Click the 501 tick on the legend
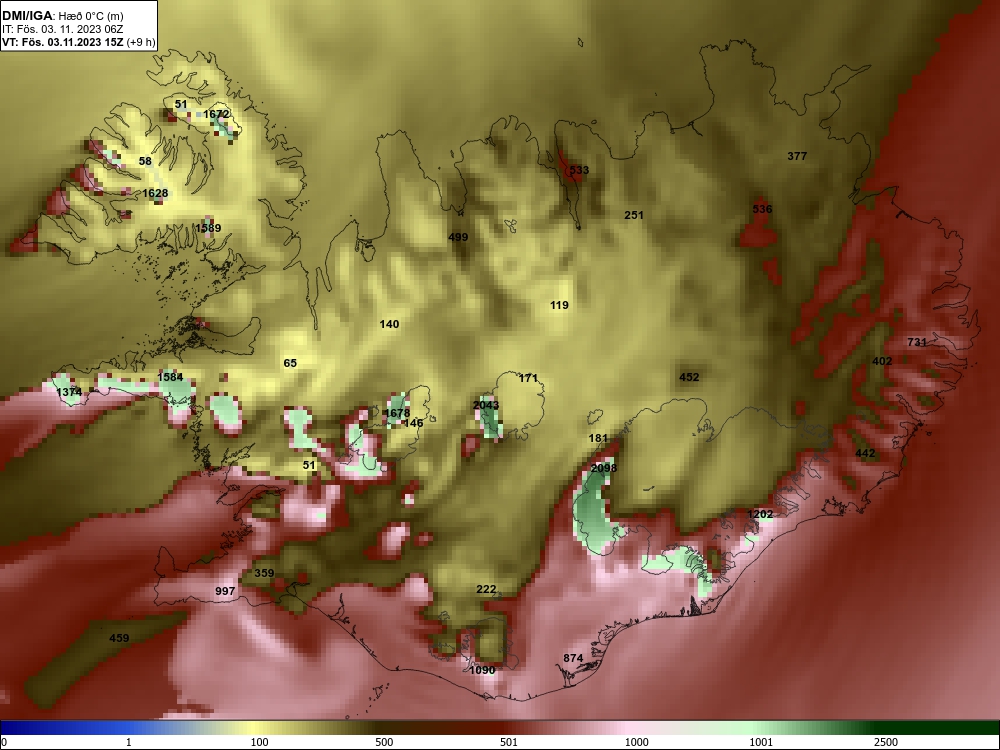Viewport: 1000px width, 750px height. tap(509, 742)
